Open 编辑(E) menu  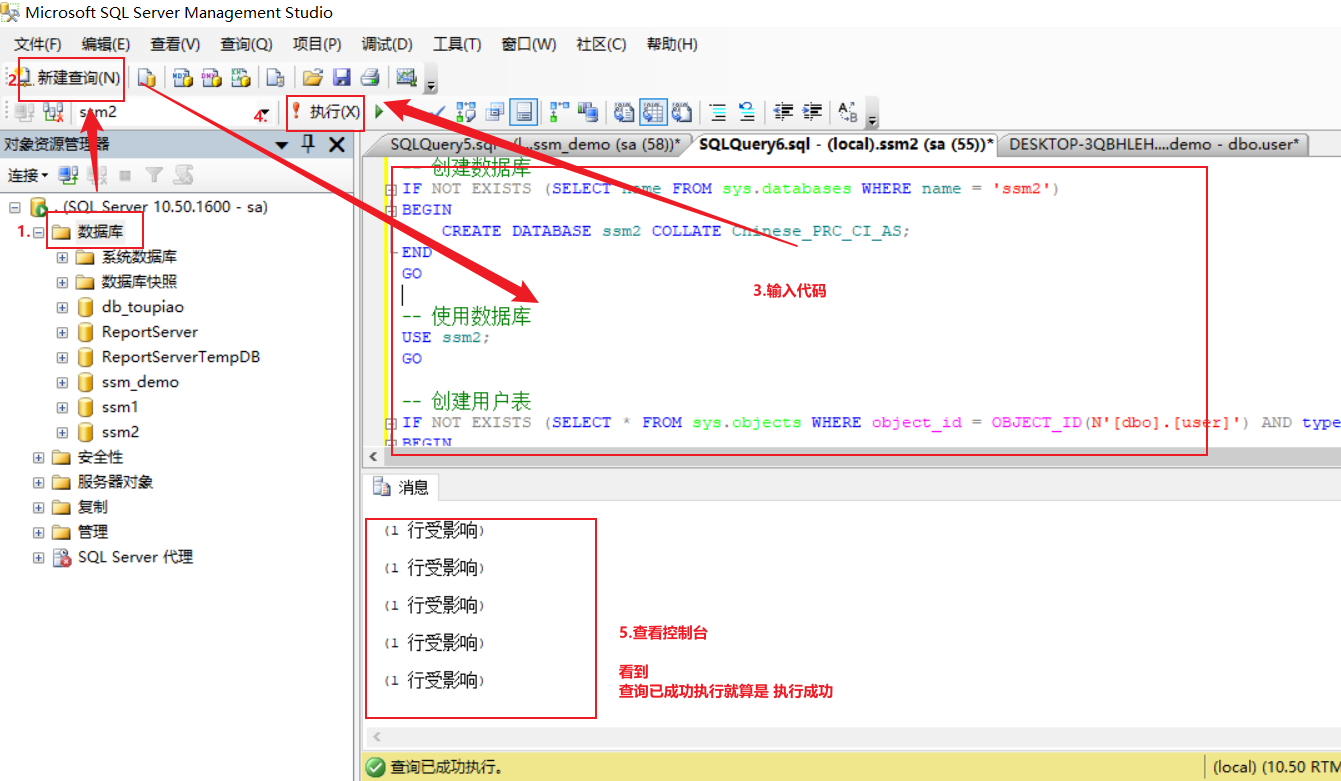(105, 44)
